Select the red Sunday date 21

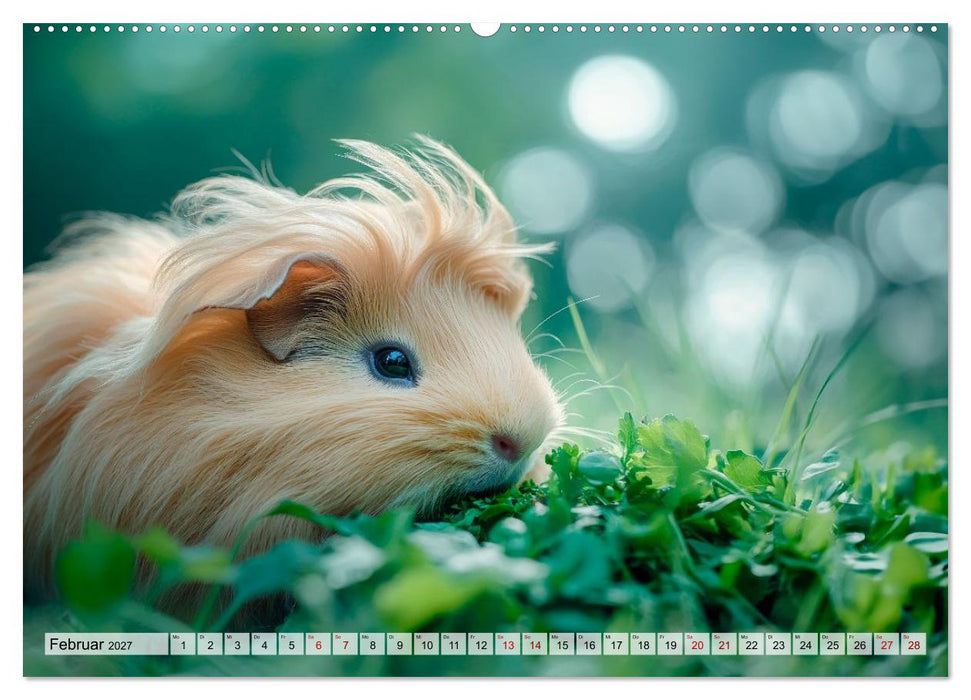click(x=725, y=644)
